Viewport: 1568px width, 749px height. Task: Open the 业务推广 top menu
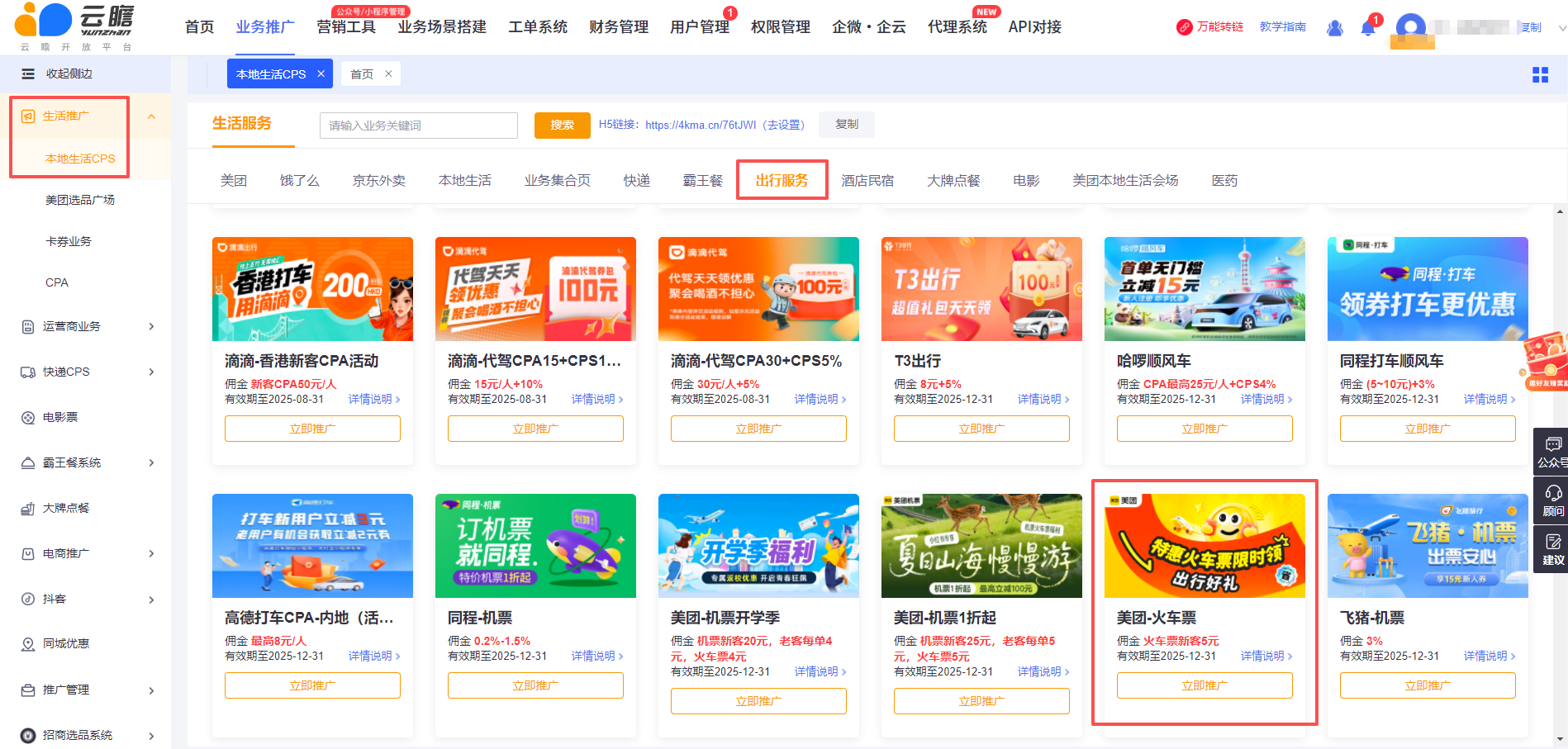click(265, 27)
